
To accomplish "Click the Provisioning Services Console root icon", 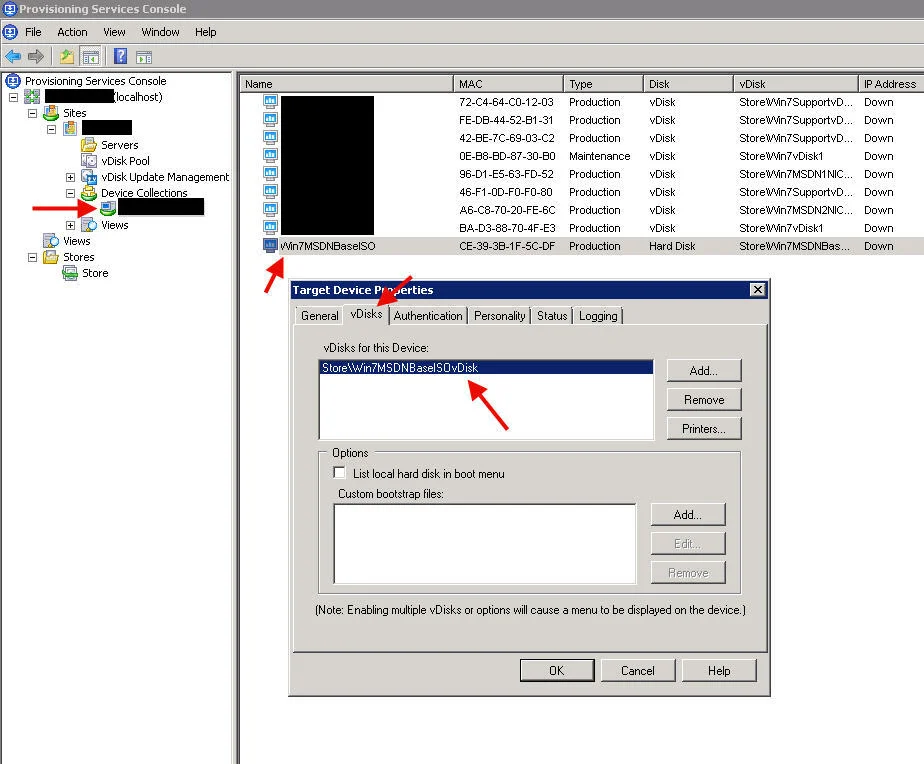I will tap(13, 81).
